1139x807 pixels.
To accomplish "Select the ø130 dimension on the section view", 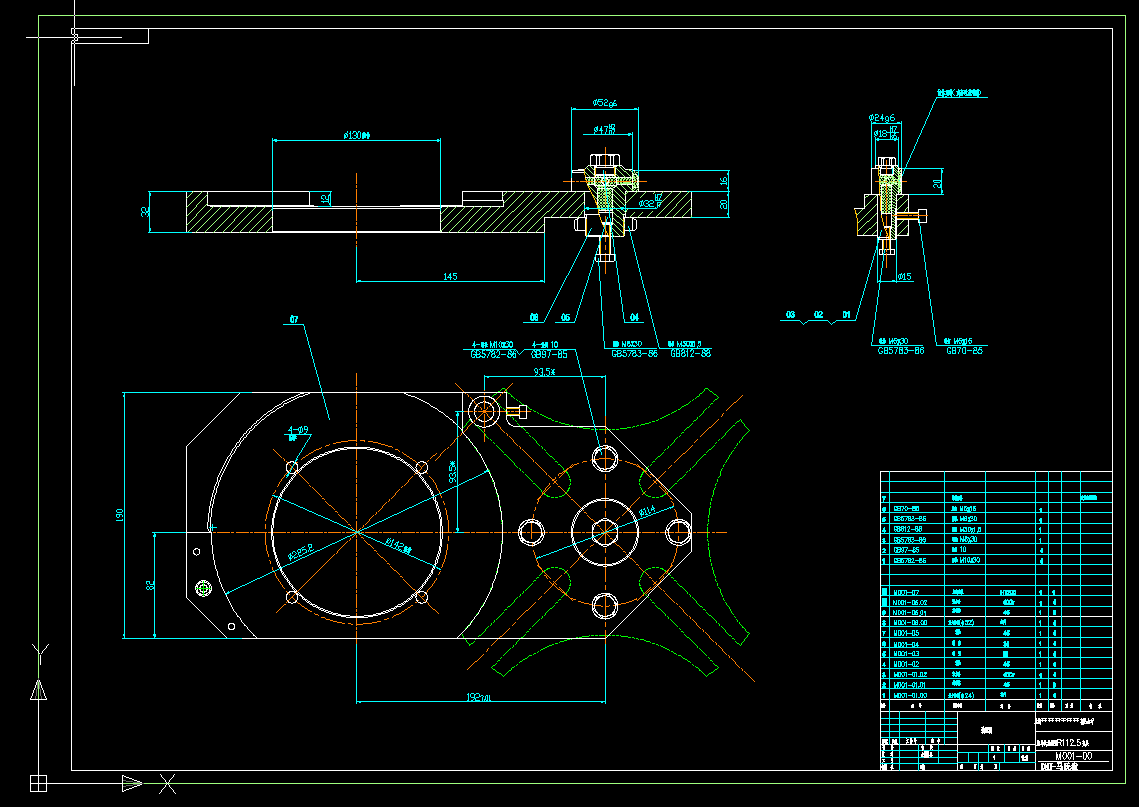I will click(x=357, y=135).
